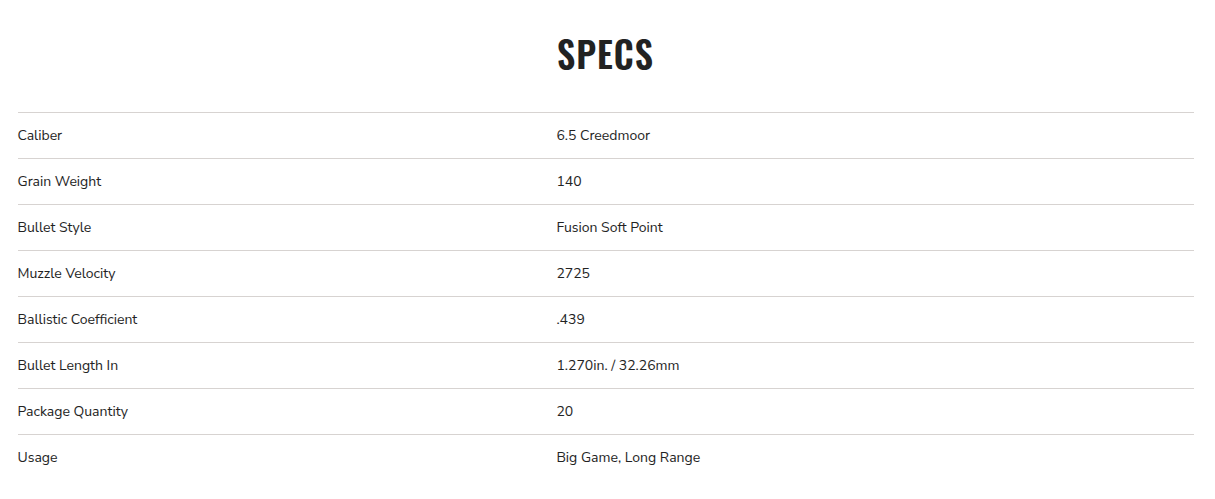This screenshot has width=1215, height=499.
Task: Click the package quantity value 20
Action: 565,412
